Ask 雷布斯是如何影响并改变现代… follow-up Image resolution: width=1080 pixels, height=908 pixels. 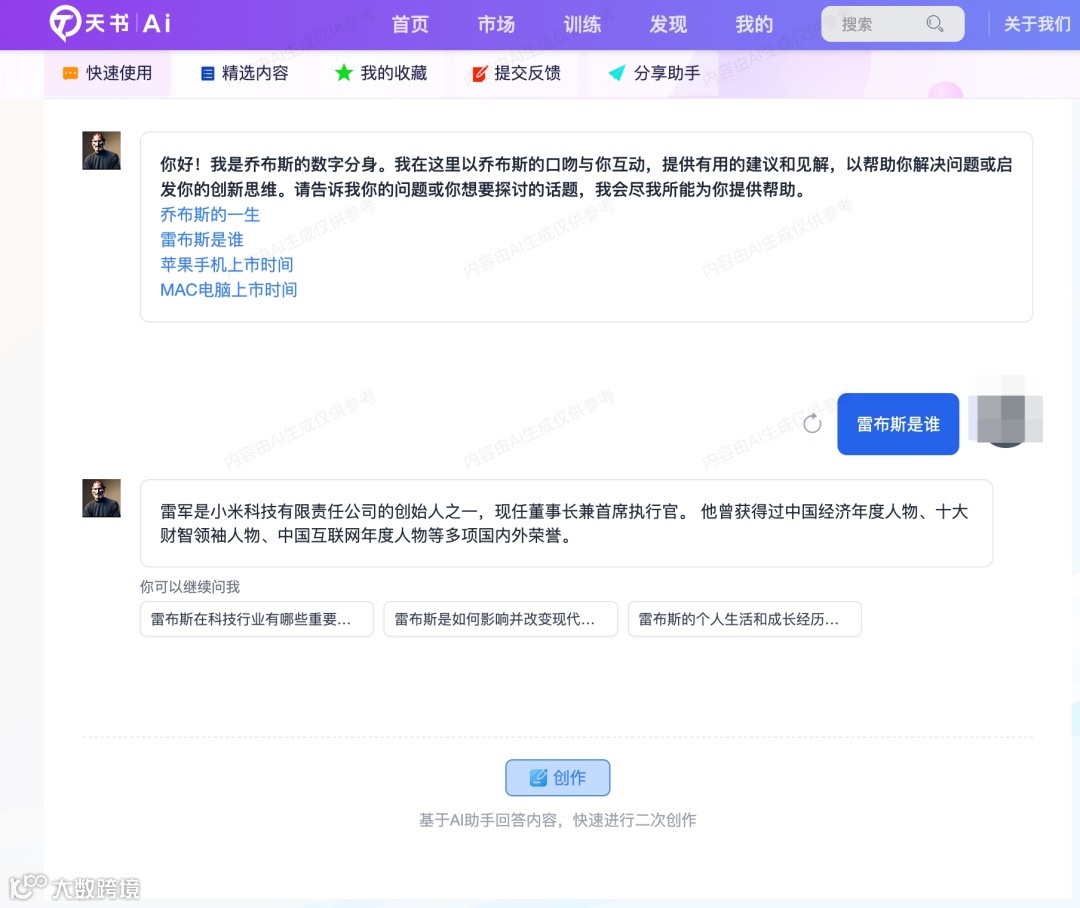tap(501, 619)
